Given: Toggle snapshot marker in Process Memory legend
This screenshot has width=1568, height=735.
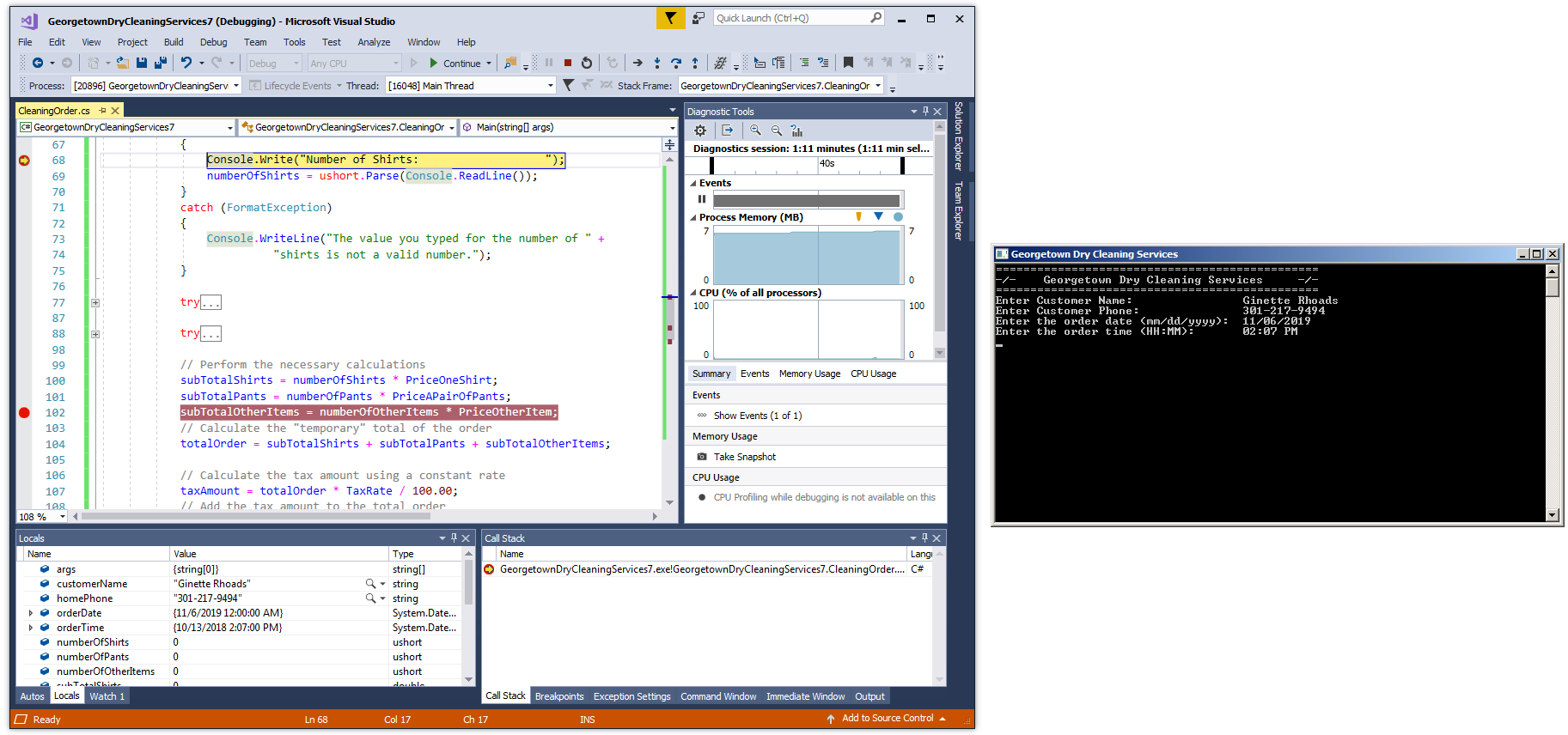Looking at the screenshot, I should pyautogui.click(x=878, y=216).
